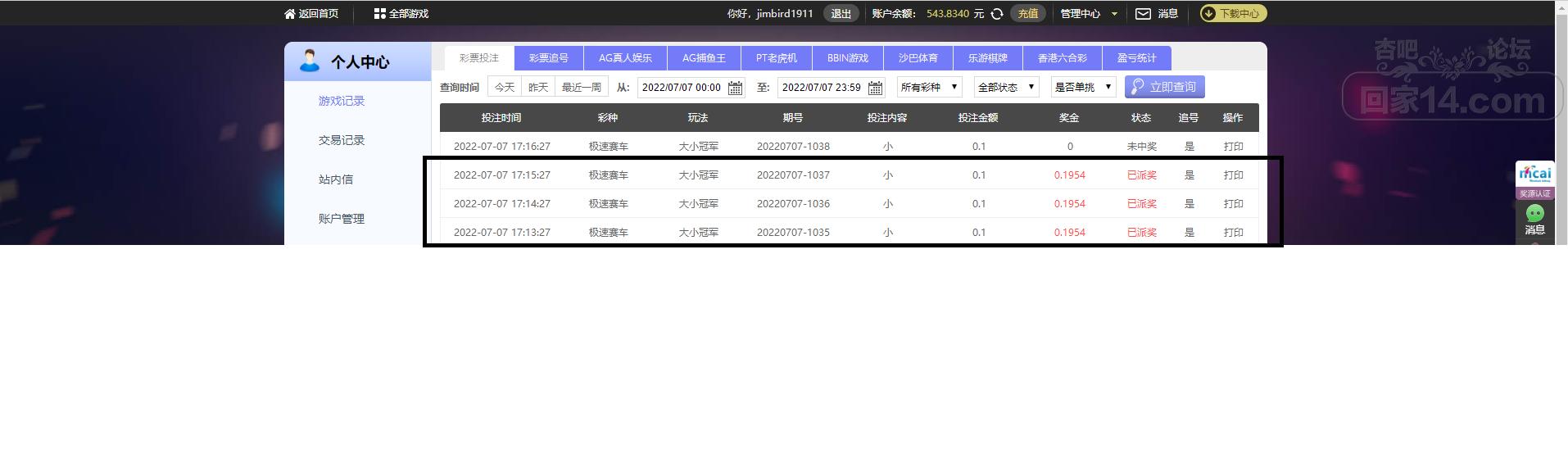Switch to the AG真人娱乐 tab
This screenshot has height=449, width=1568.
[625, 58]
